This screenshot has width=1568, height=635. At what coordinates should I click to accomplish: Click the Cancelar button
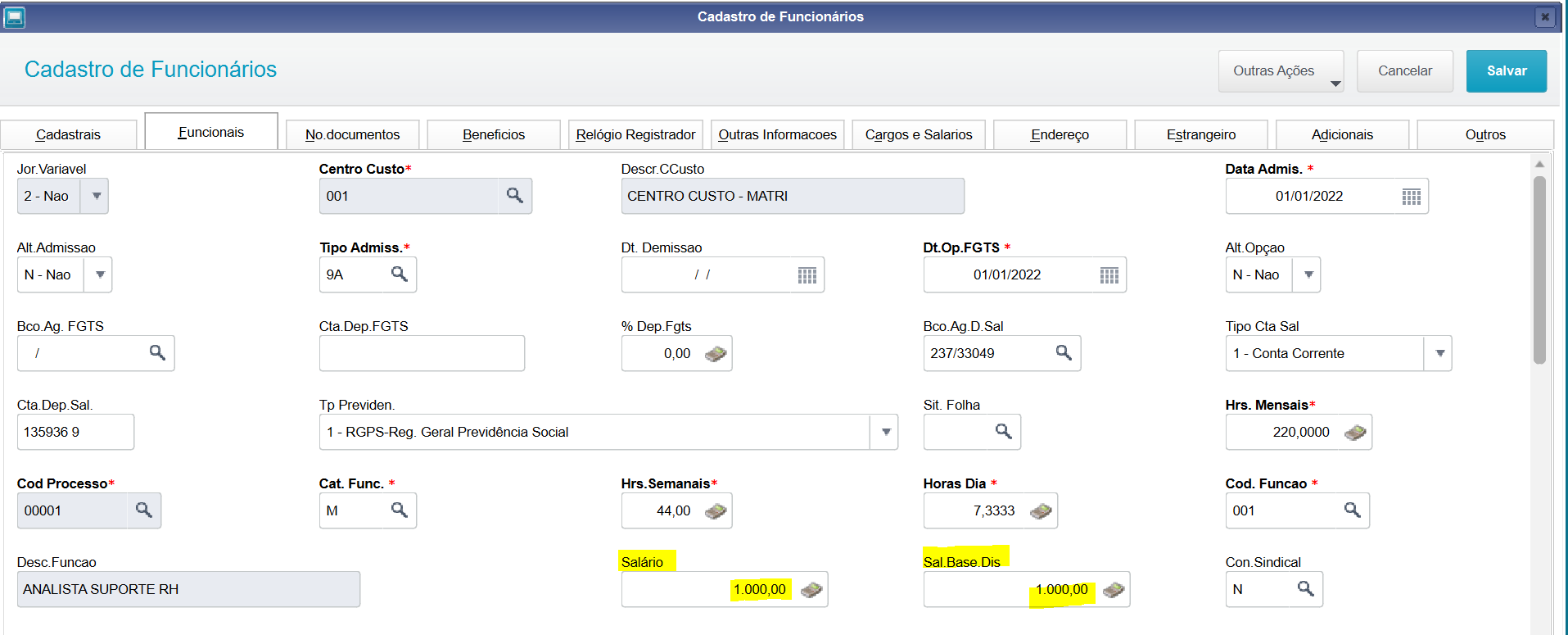pyautogui.click(x=1405, y=71)
